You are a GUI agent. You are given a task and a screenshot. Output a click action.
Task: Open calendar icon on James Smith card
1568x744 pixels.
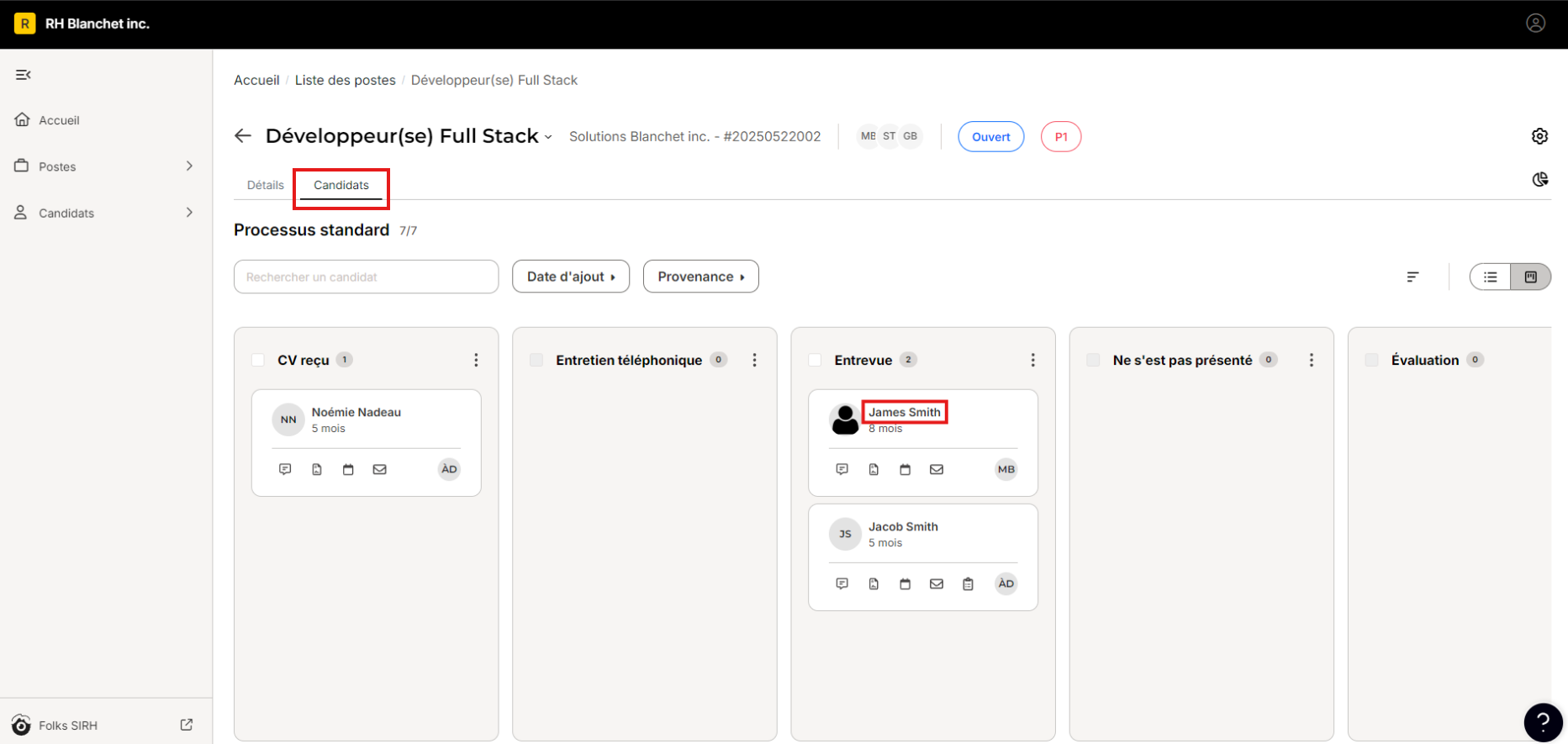pos(905,469)
